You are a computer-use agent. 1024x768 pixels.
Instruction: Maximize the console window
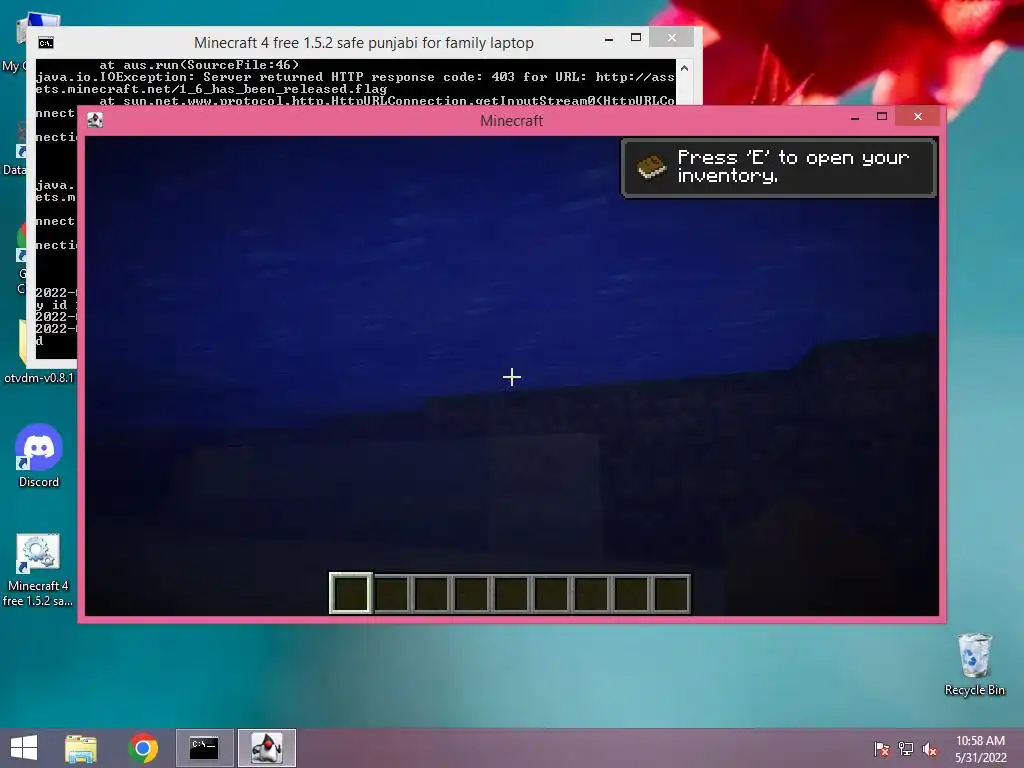coord(635,38)
